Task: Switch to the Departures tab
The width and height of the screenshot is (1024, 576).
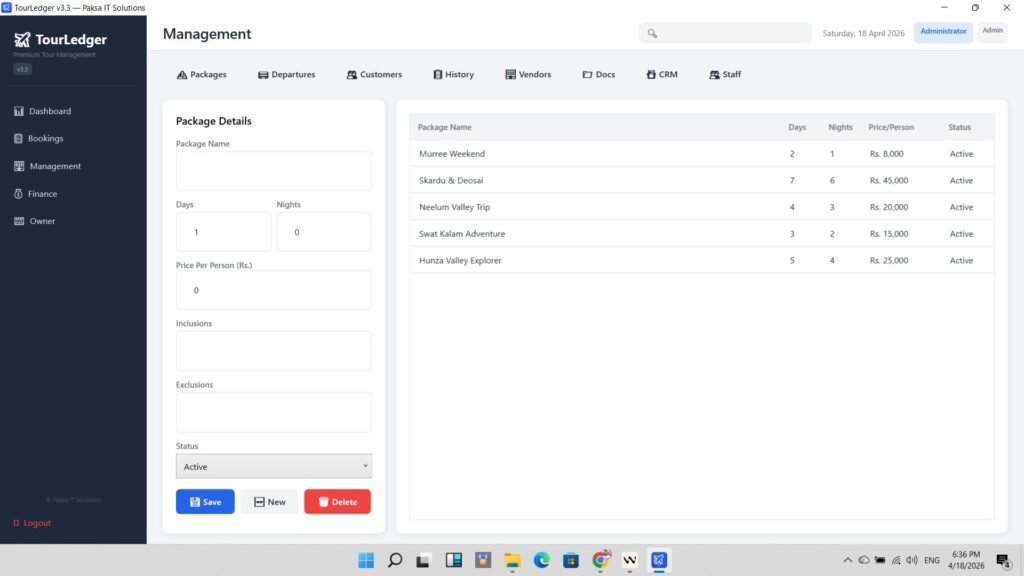Action: tap(286, 75)
